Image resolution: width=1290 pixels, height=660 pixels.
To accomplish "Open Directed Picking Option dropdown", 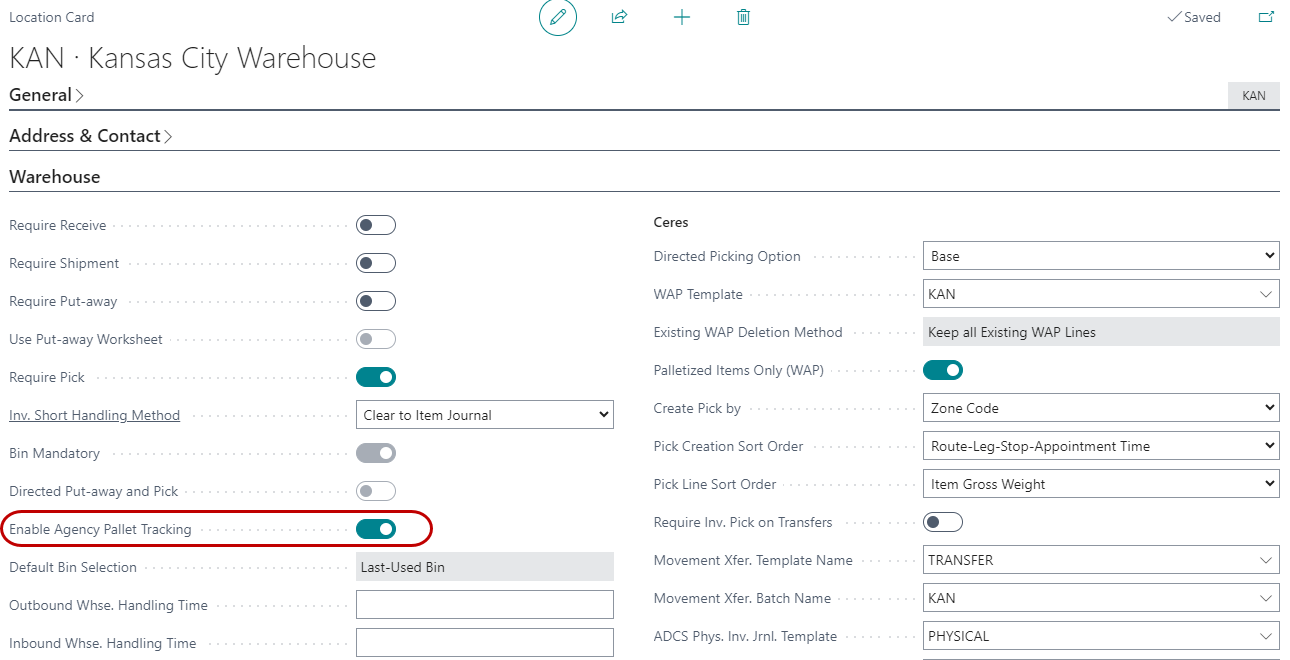I will pyautogui.click(x=1100, y=257).
